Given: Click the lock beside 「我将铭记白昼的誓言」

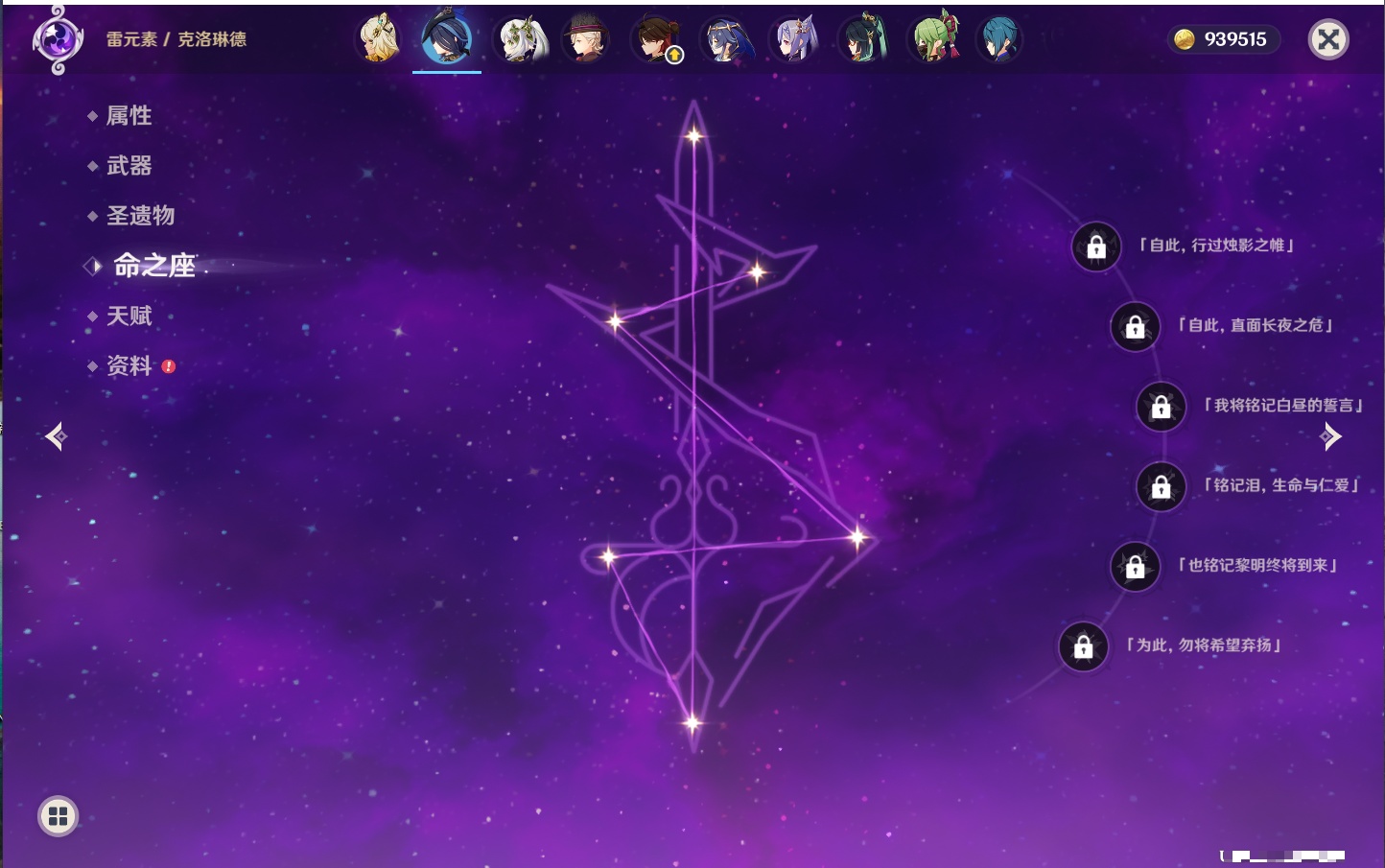Looking at the screenshot, I should tap(1161, 407).
